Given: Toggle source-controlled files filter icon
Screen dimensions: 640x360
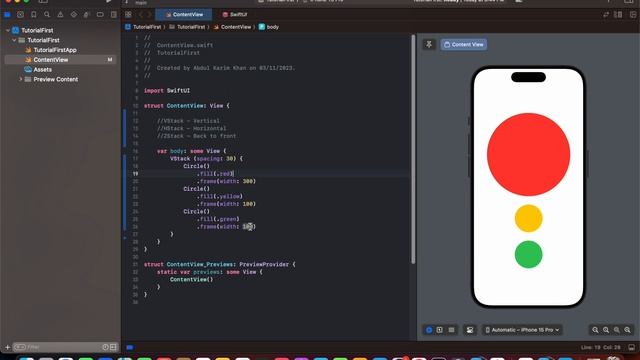Looking at the screenshot, I should click(x=113, y=347).
